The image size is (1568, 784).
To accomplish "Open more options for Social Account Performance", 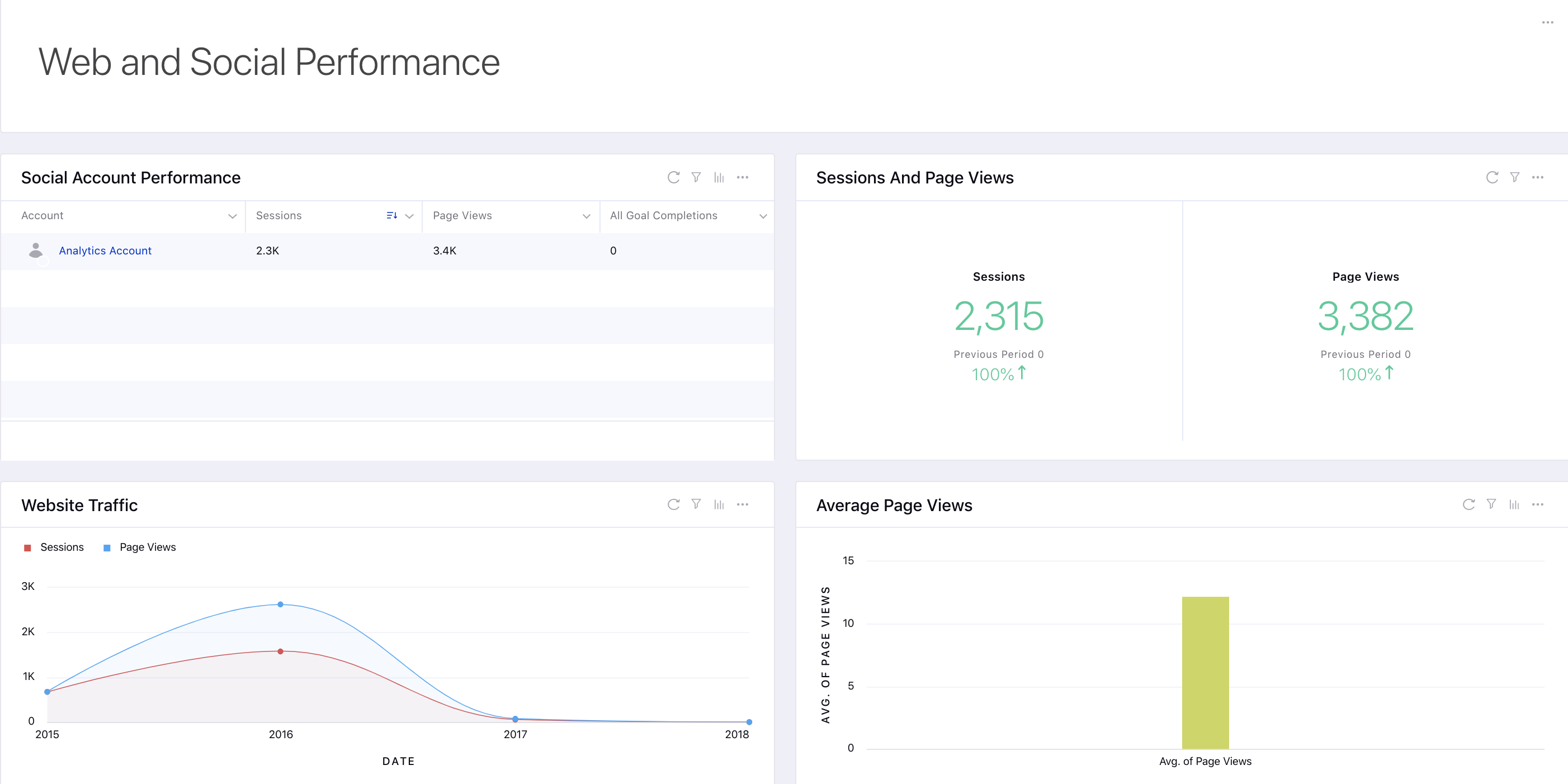I will (x=743, y=177).
